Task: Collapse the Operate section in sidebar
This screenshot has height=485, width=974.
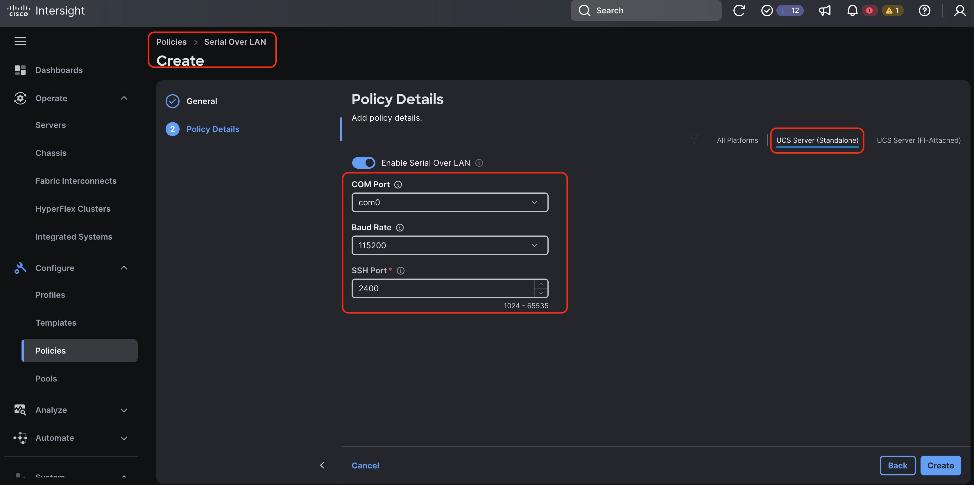Action: coord(124,98)
